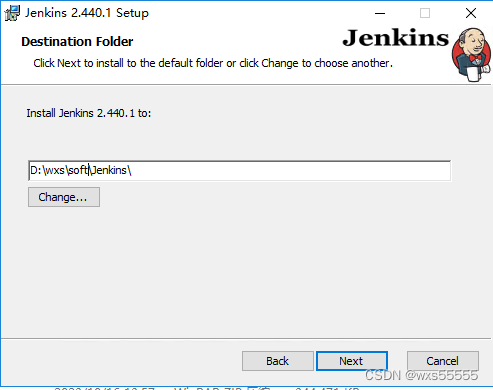Focus the install path input field
The height and width of the screenshot is (390, 493).
(239, 171)
